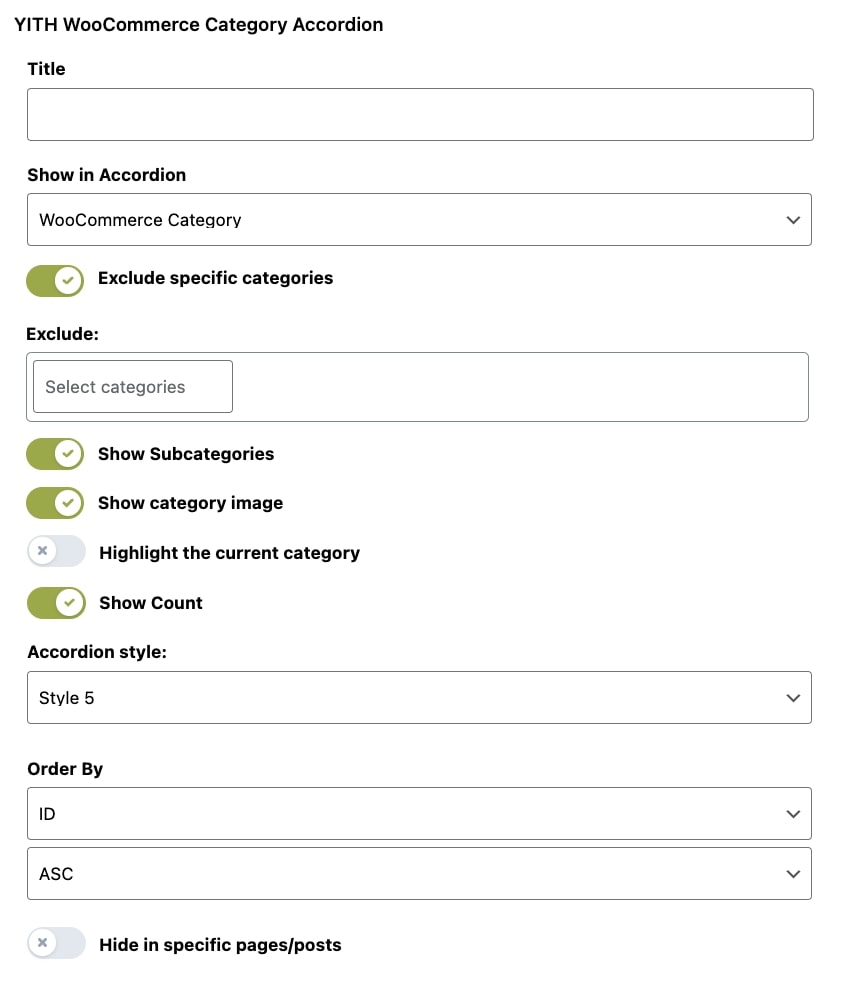Click the Show Count label text
The height and width of the screenshot is (986, 854).
(x=151, y=603)
